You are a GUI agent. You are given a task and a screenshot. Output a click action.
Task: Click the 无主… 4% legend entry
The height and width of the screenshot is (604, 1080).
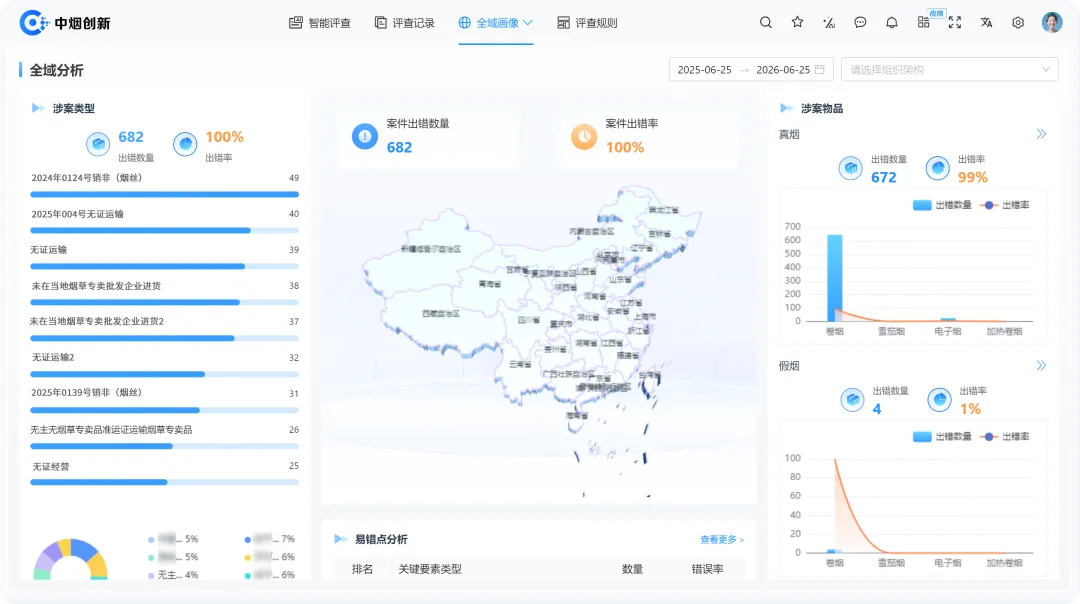[x=173, y=574]
